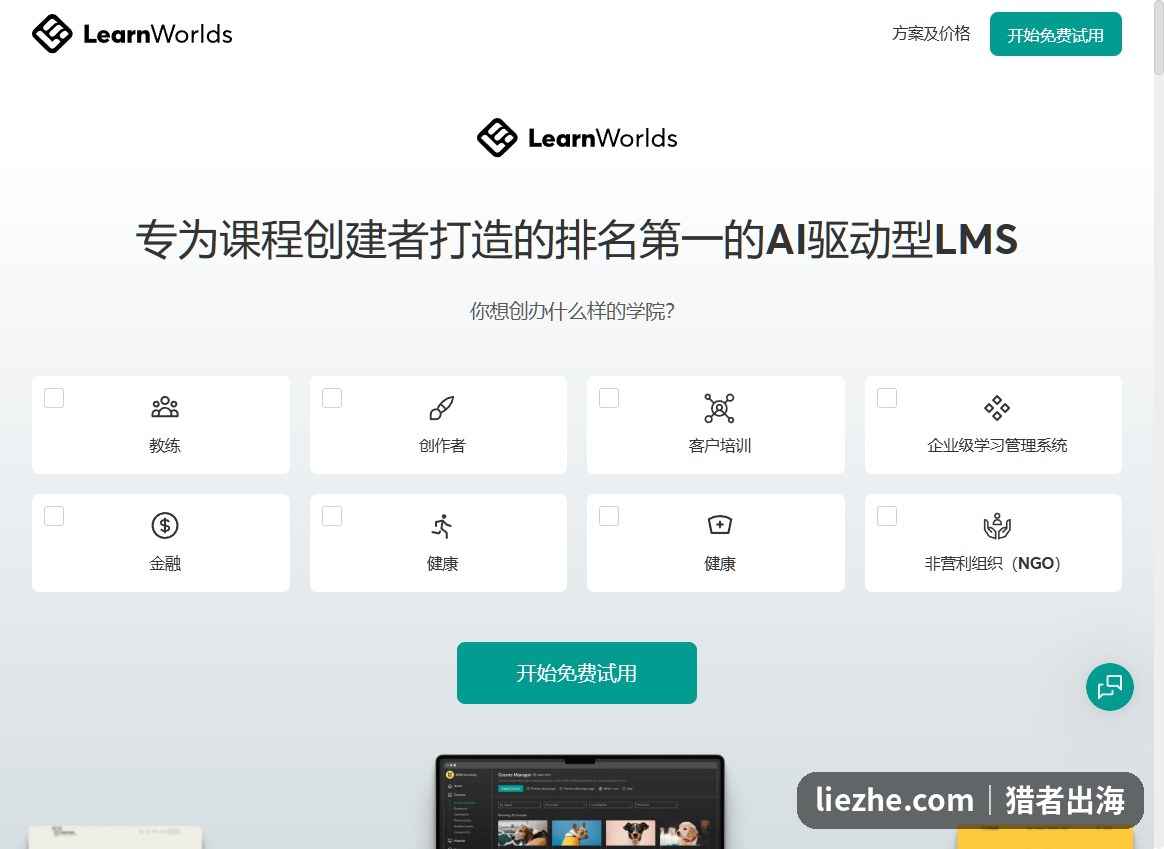
Task: Click the large 开始免费试用 button below the cards
Action: (x=577, y=673)
